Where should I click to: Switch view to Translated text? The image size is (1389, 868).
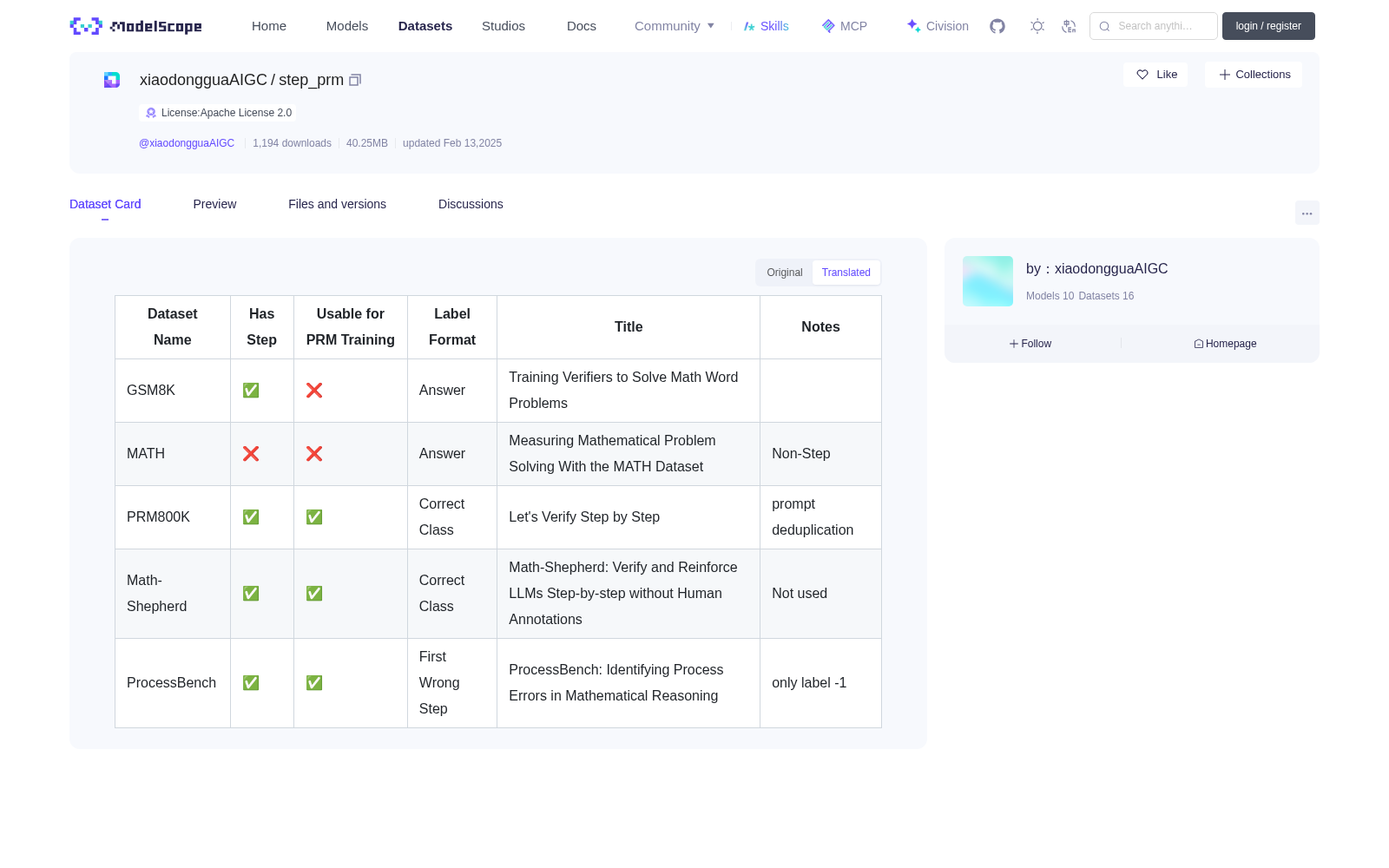[846, 273]
